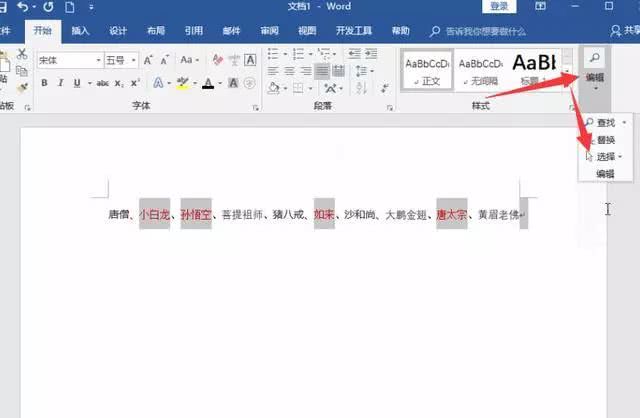Click the Increase indent icon
Image resolution: width=640 pixels, height=418 pixels.
point(371,53)
